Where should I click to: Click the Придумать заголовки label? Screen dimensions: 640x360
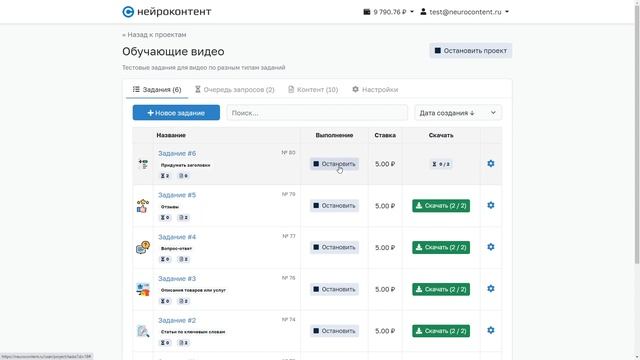pyautogui.click(x=185, y=165)
